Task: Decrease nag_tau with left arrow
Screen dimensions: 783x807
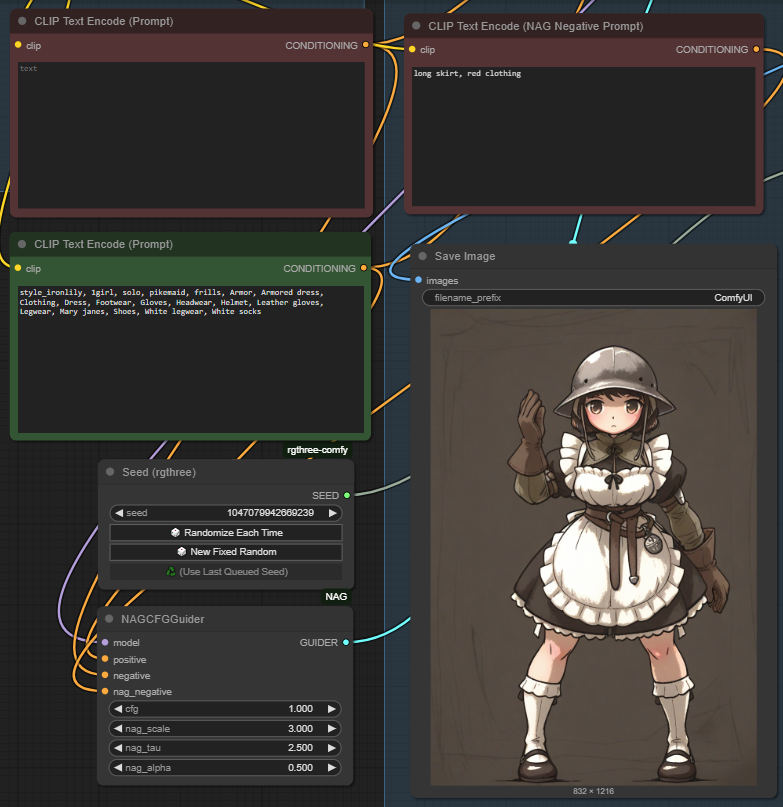Action: coord(118,748)
